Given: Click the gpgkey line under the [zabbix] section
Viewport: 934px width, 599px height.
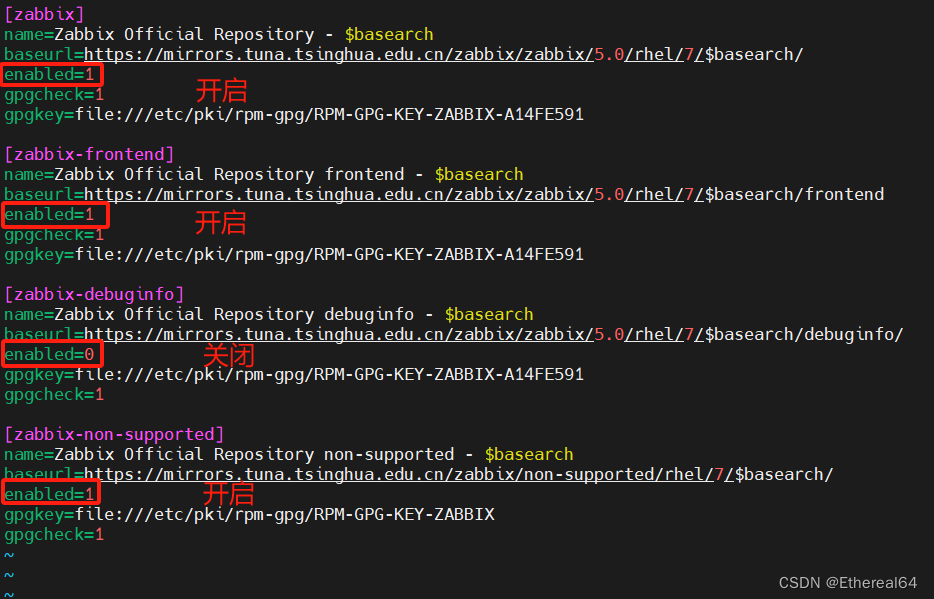Looking at the screenshot, I should (294, 114).
